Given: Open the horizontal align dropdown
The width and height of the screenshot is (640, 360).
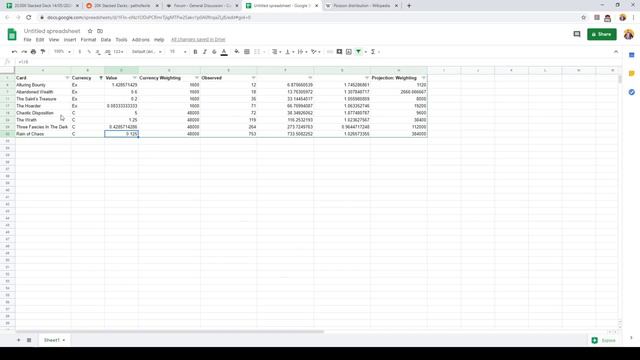Looking at the screenshot, I should 276,52.
